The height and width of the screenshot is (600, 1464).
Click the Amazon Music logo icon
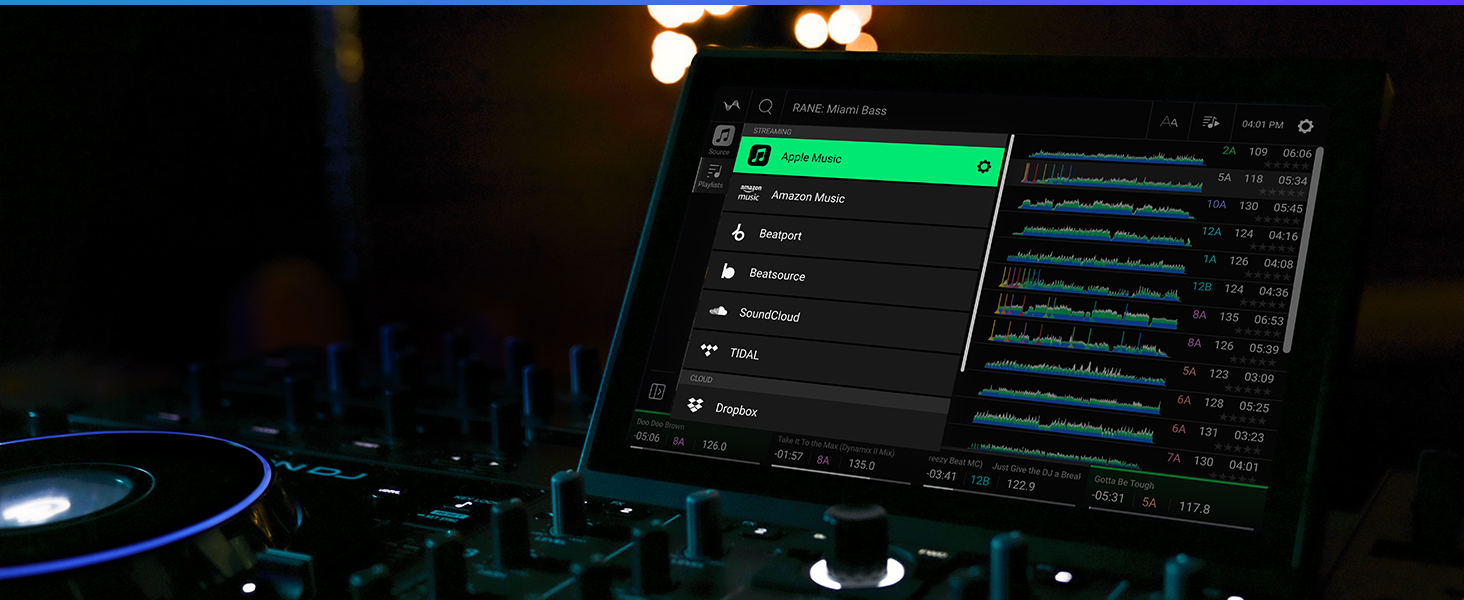(x=749, y=192)
